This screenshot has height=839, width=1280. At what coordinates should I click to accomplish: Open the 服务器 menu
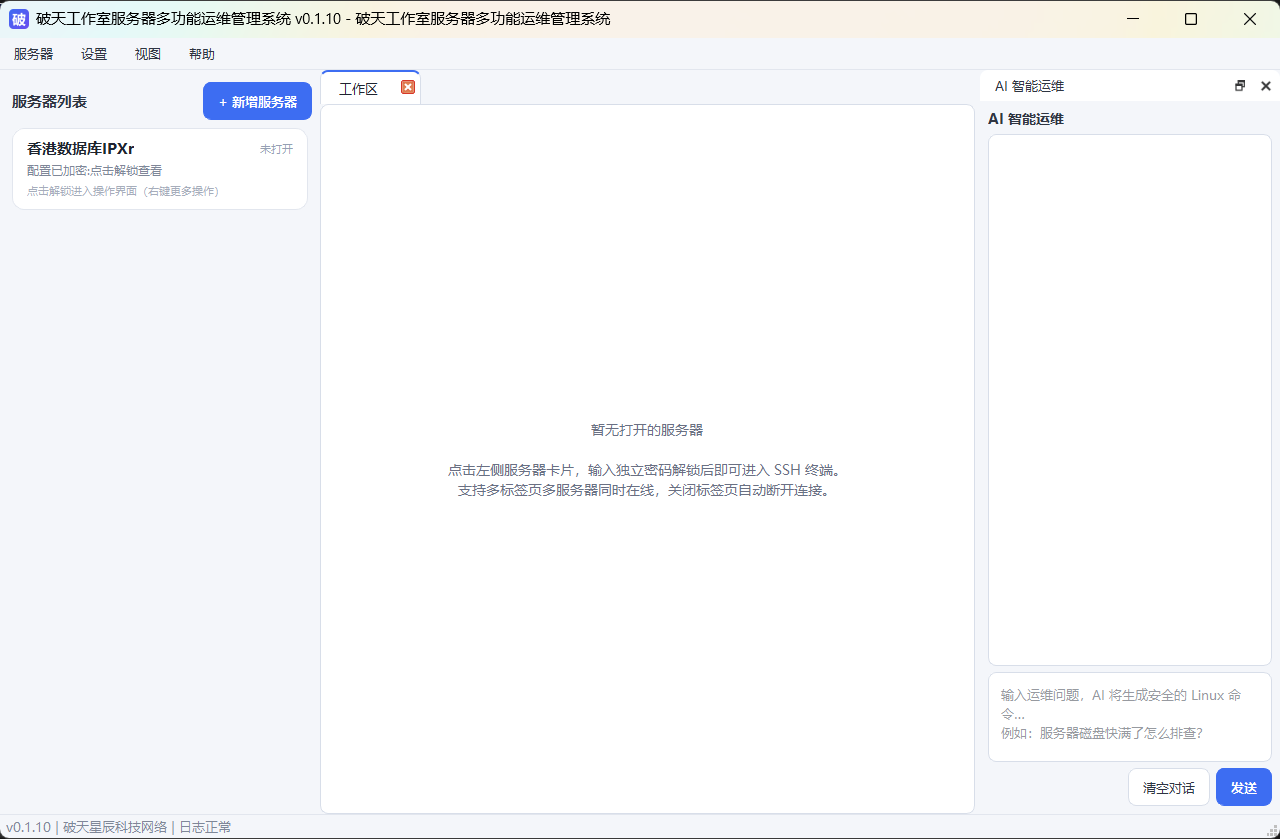point(34,54)
